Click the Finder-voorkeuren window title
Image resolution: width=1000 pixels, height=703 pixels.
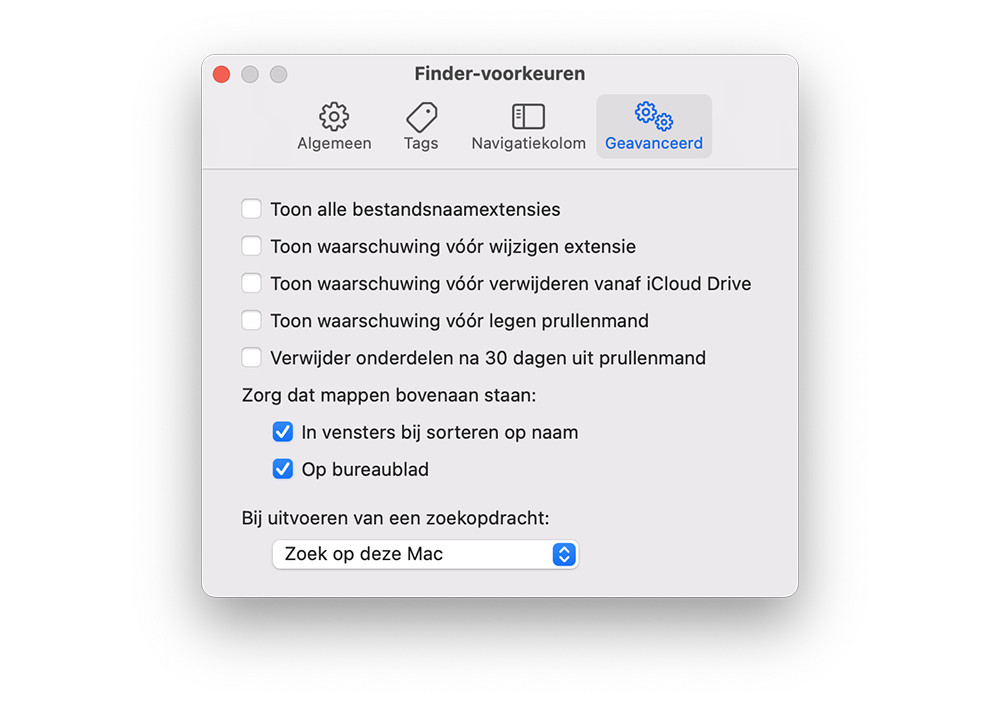500,74
